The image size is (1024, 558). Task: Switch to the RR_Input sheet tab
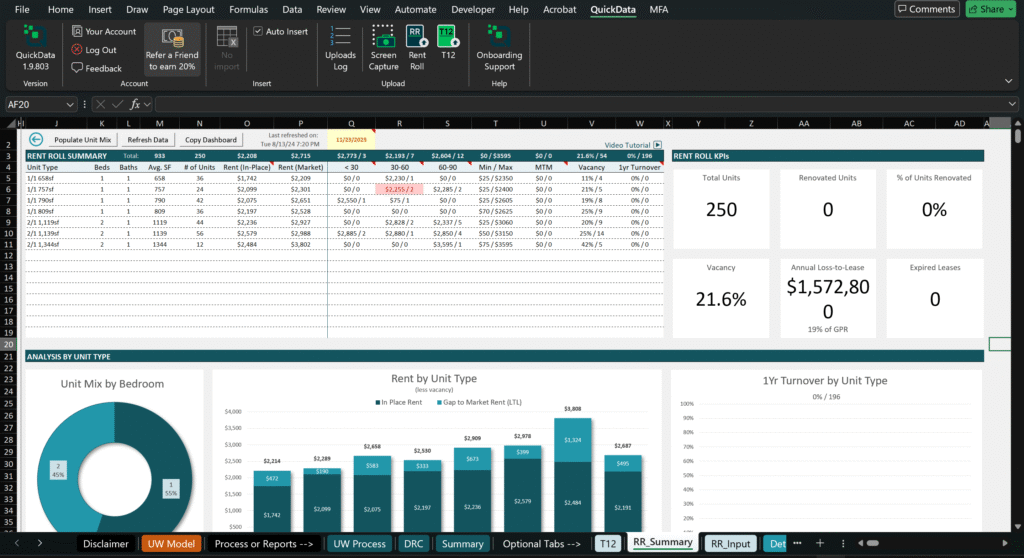(x=729, y=544)
